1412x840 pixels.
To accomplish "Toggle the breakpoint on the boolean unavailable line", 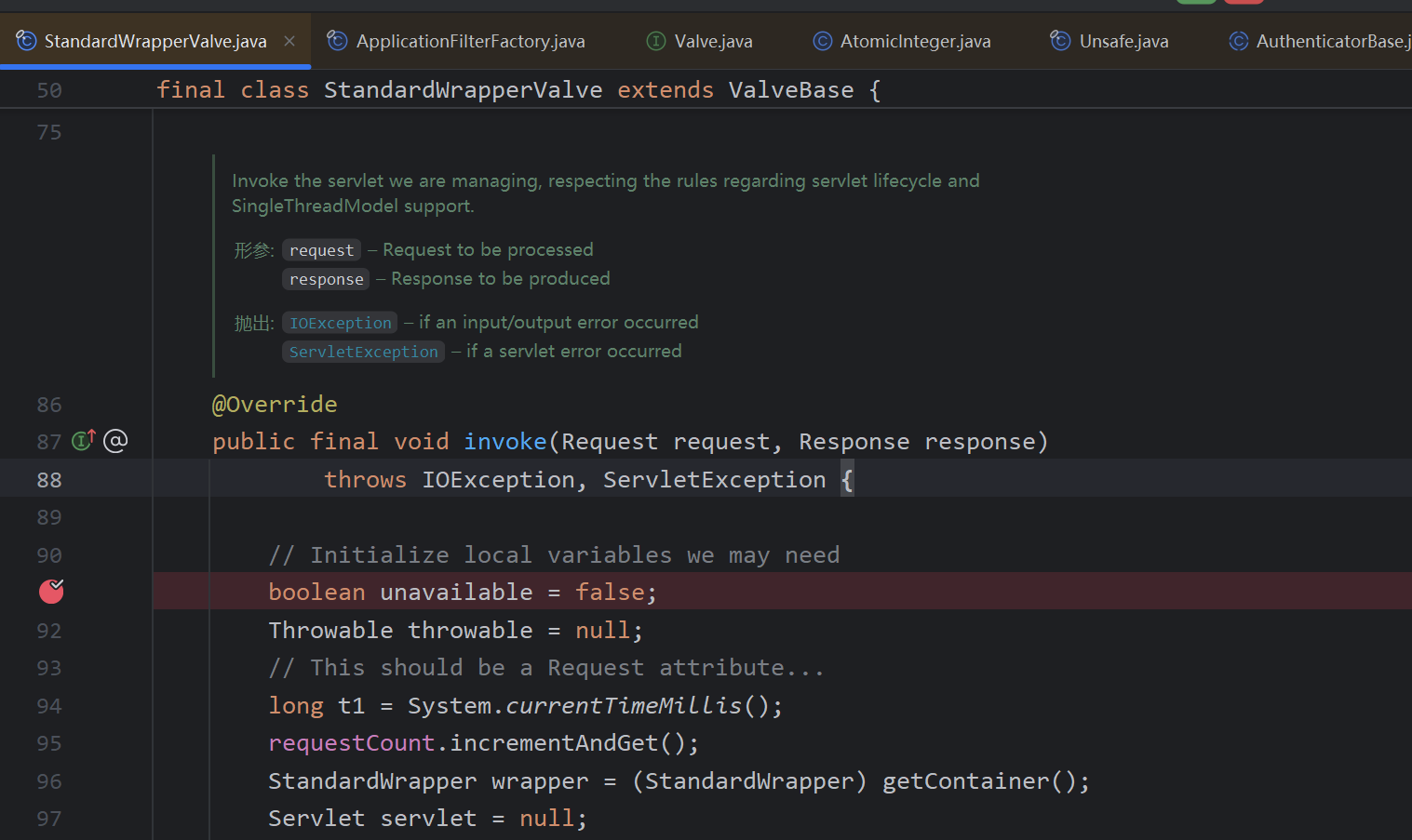I will pyautogui.click(x=51, y=592).
